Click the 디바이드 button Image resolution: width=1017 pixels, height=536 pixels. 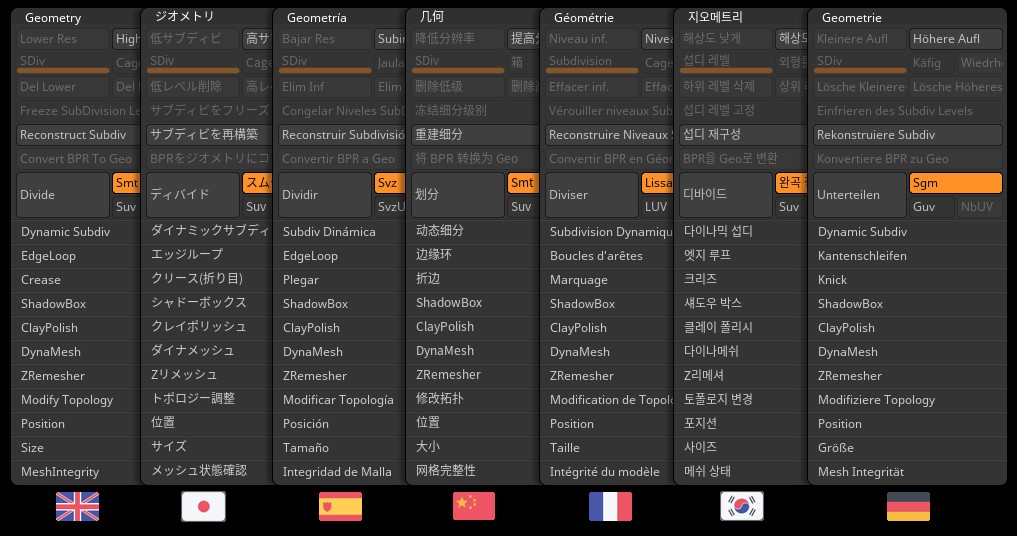pyautogui.click(x=726, y=195)
